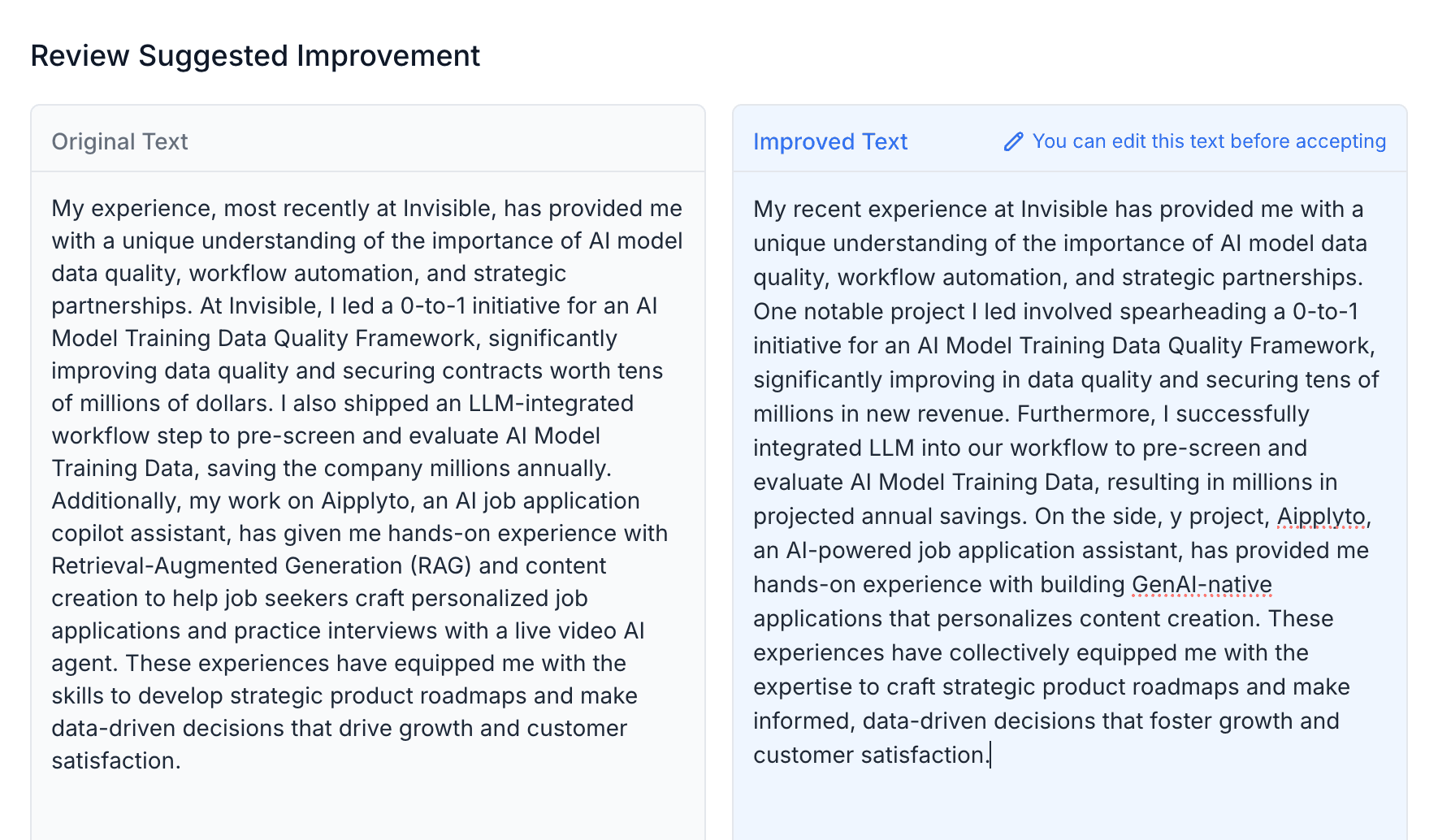Click "You can edit this text before accepting"
The height and width of the screenshot is (840, 1438).
1209,141
